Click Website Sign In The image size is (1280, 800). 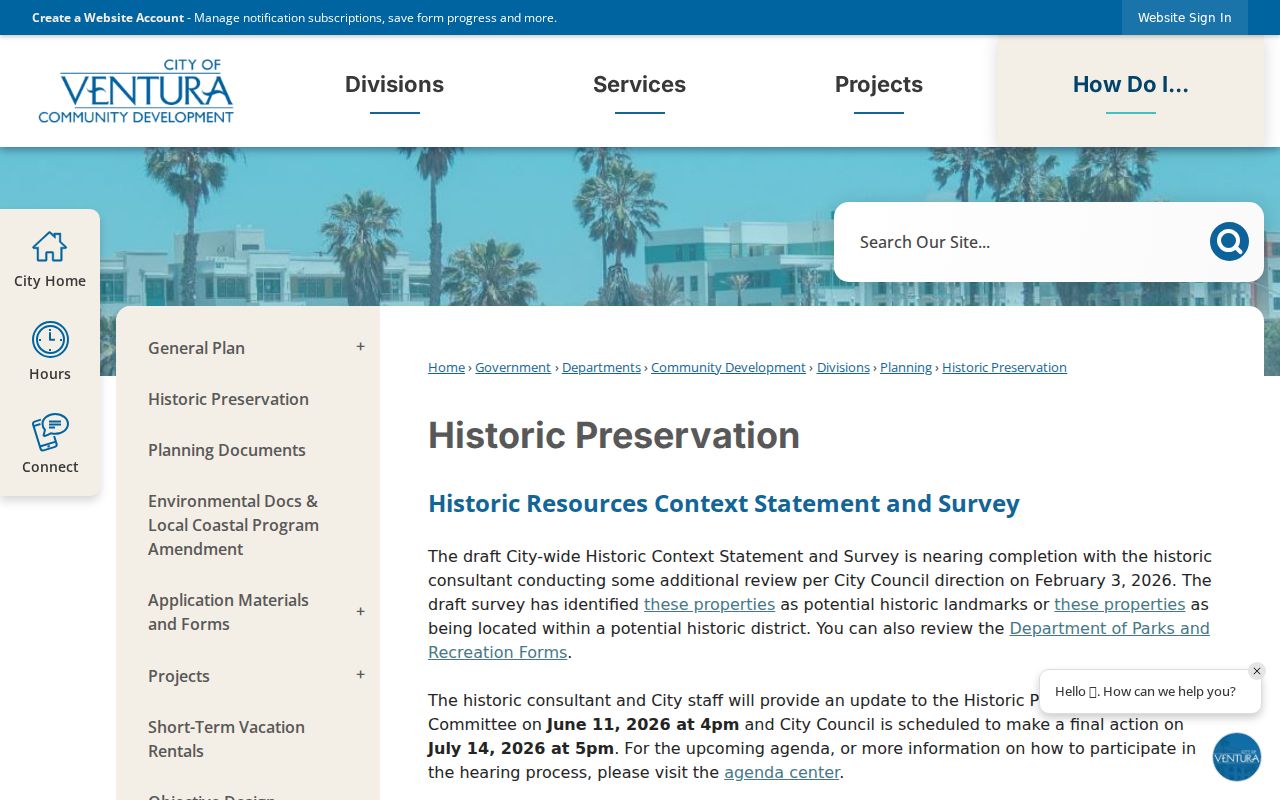point(1185,17)
